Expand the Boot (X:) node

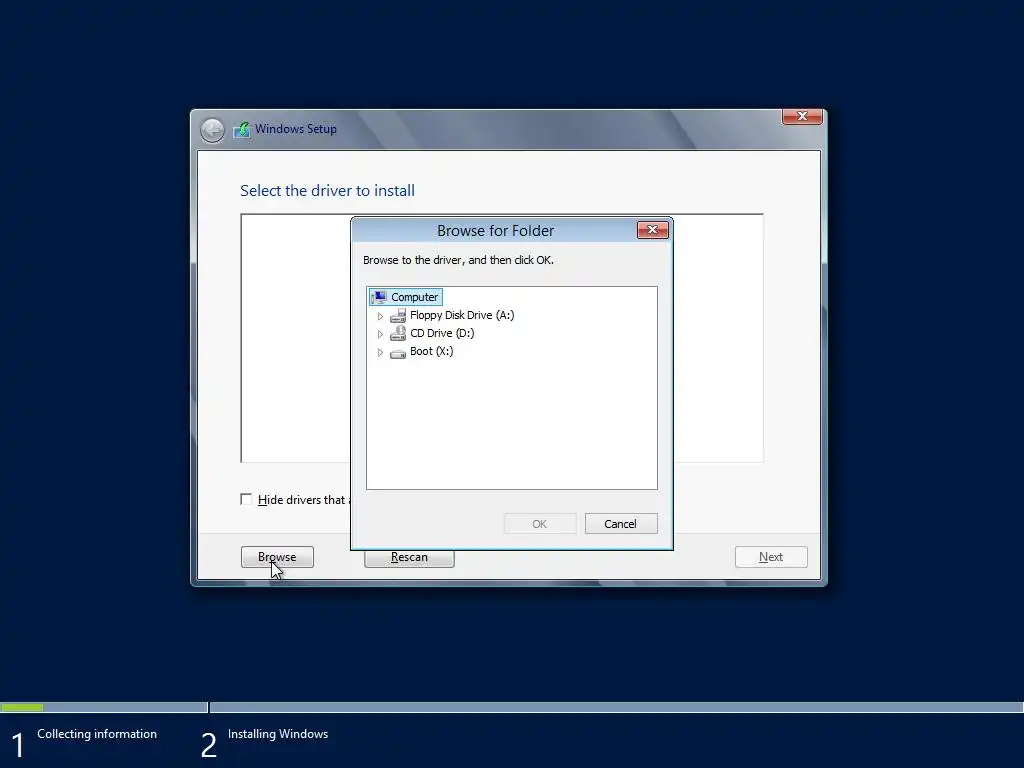click(x=380, y=353)
